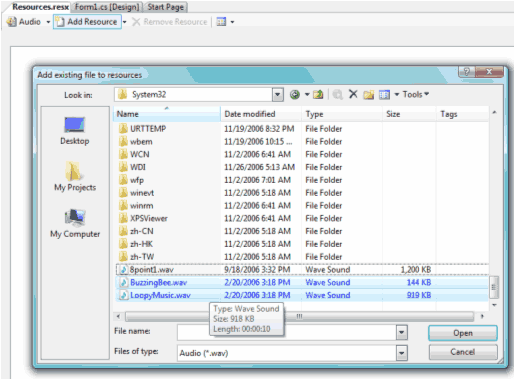The height and width of the screenshot is (380, 516).
Task: Click the Open button
Action: click(x=463, y=333)
